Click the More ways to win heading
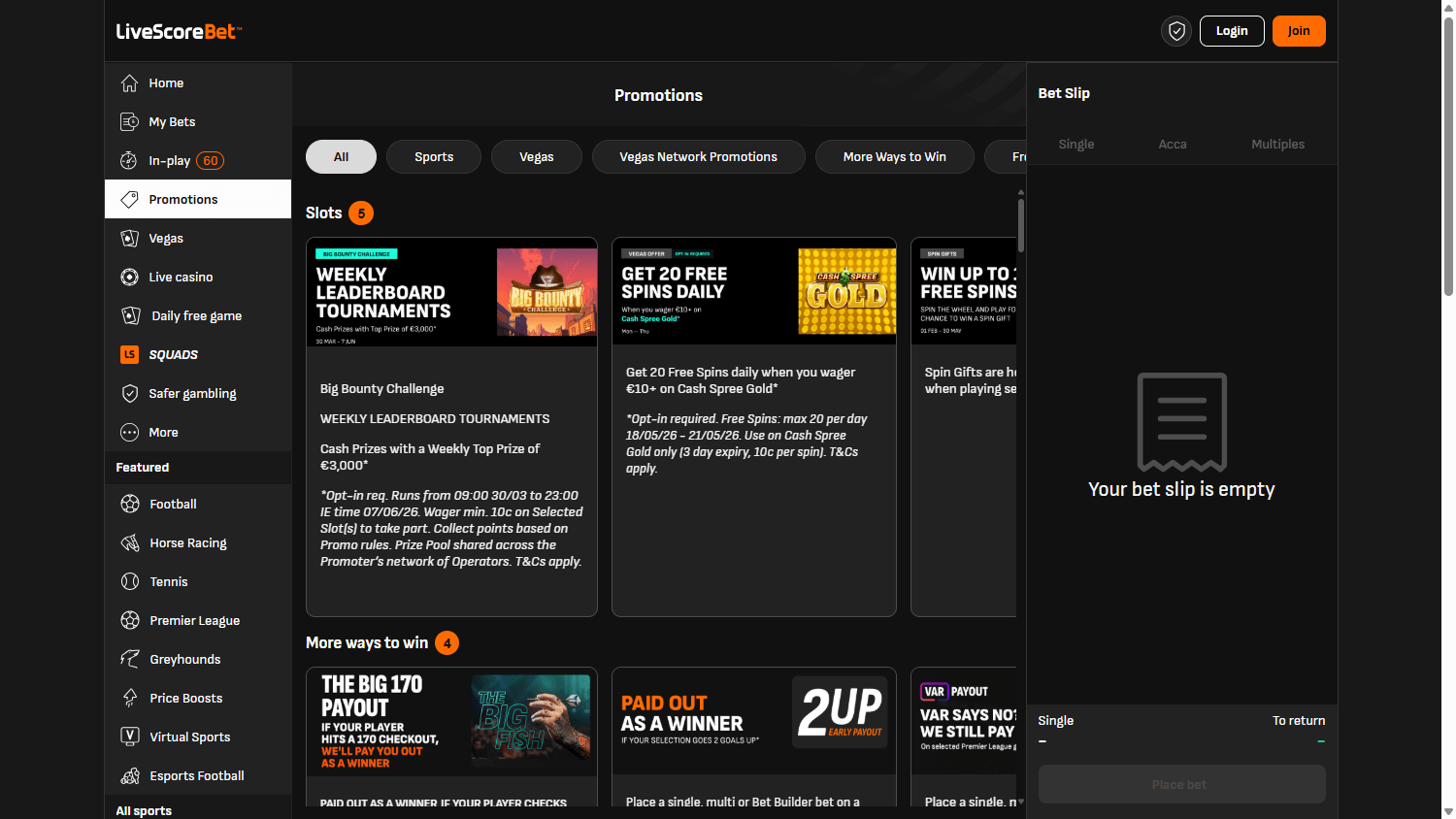Image resolution: width=1456 pixels, height=819 pixels. (367, 642)
